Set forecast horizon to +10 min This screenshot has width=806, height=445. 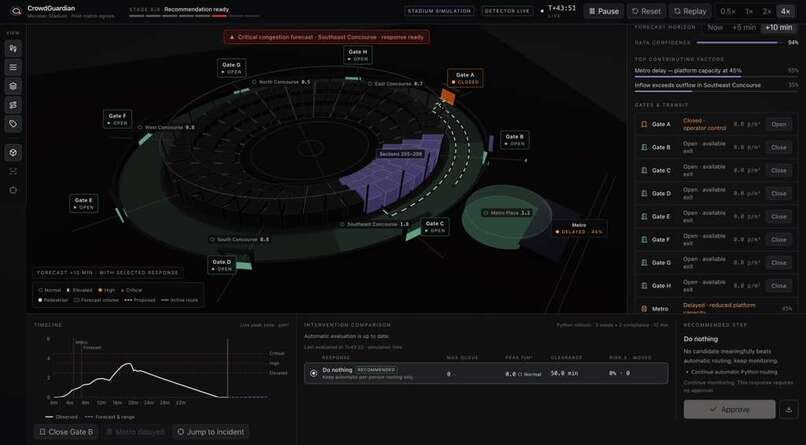coord(779,27)
